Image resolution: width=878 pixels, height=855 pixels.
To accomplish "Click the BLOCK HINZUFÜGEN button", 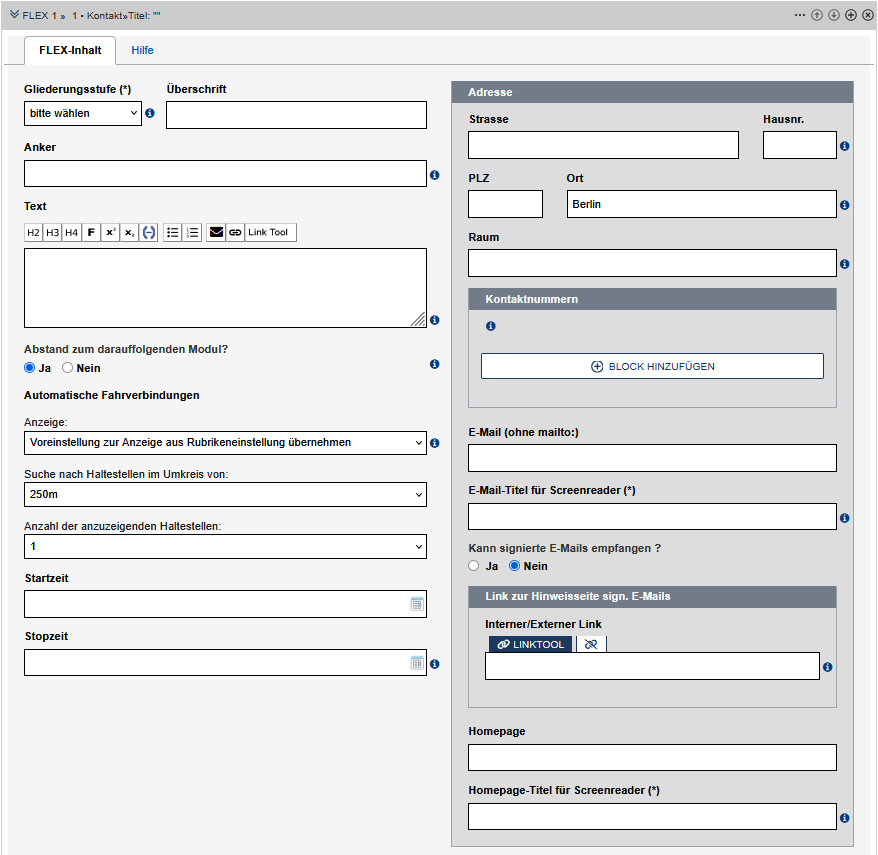I will click(x=652, y=366).
